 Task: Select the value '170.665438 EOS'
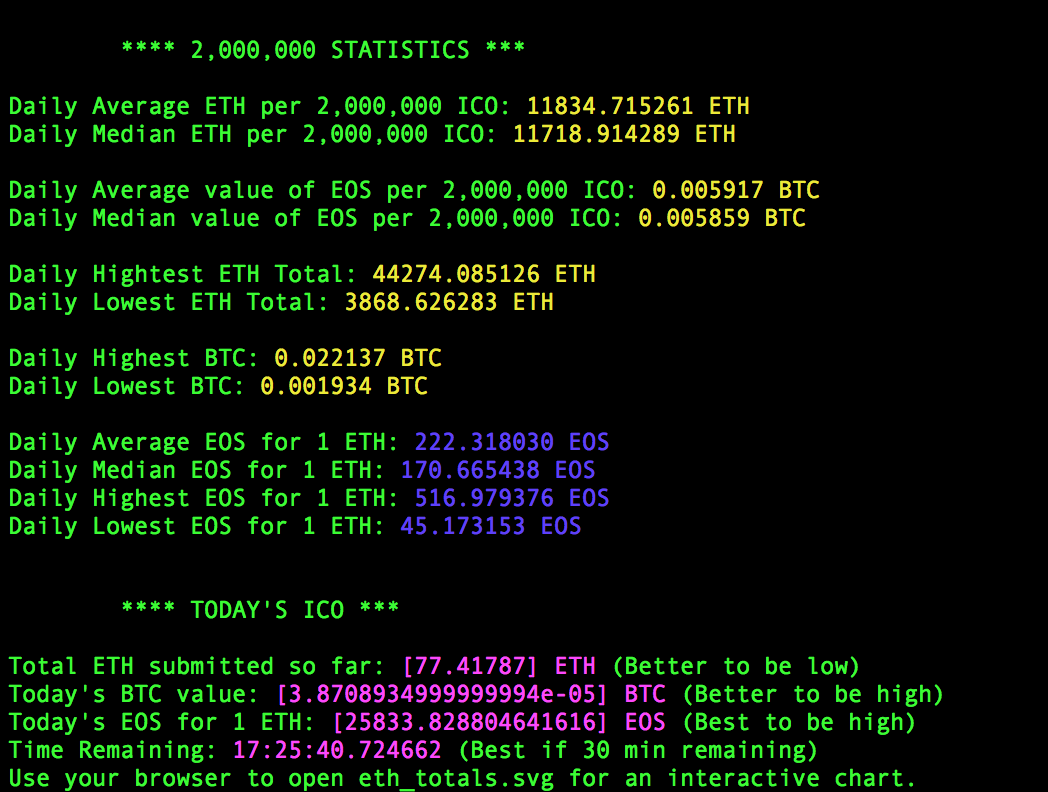pos(498,471)
